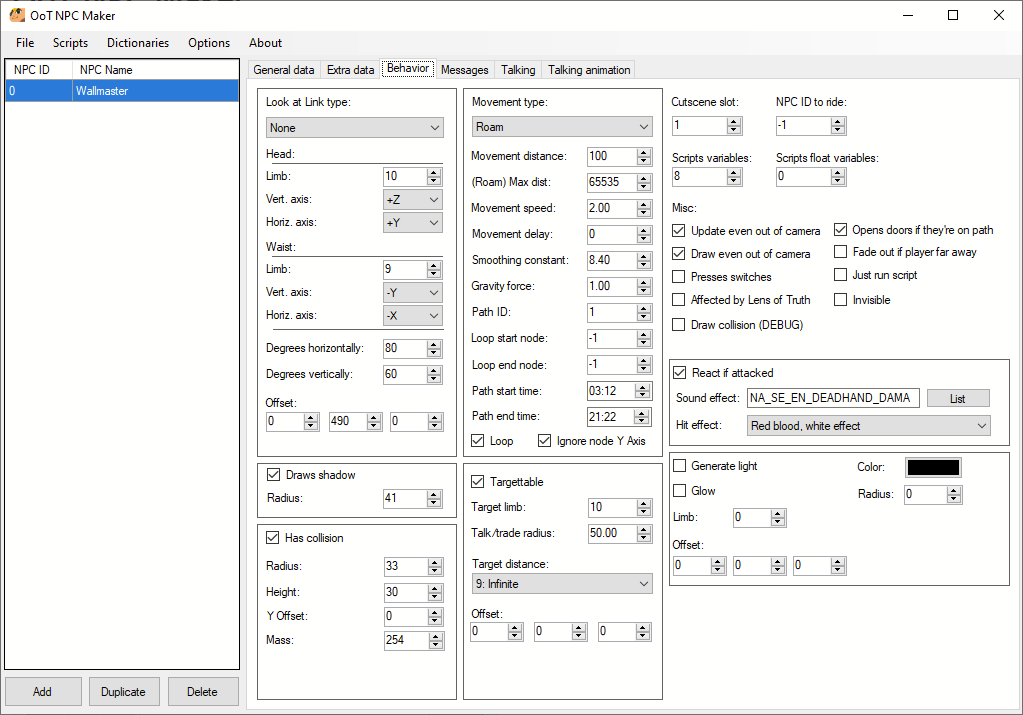
Task: Decrease the Shadow Radius spinner value
Action: coord(433,502)
